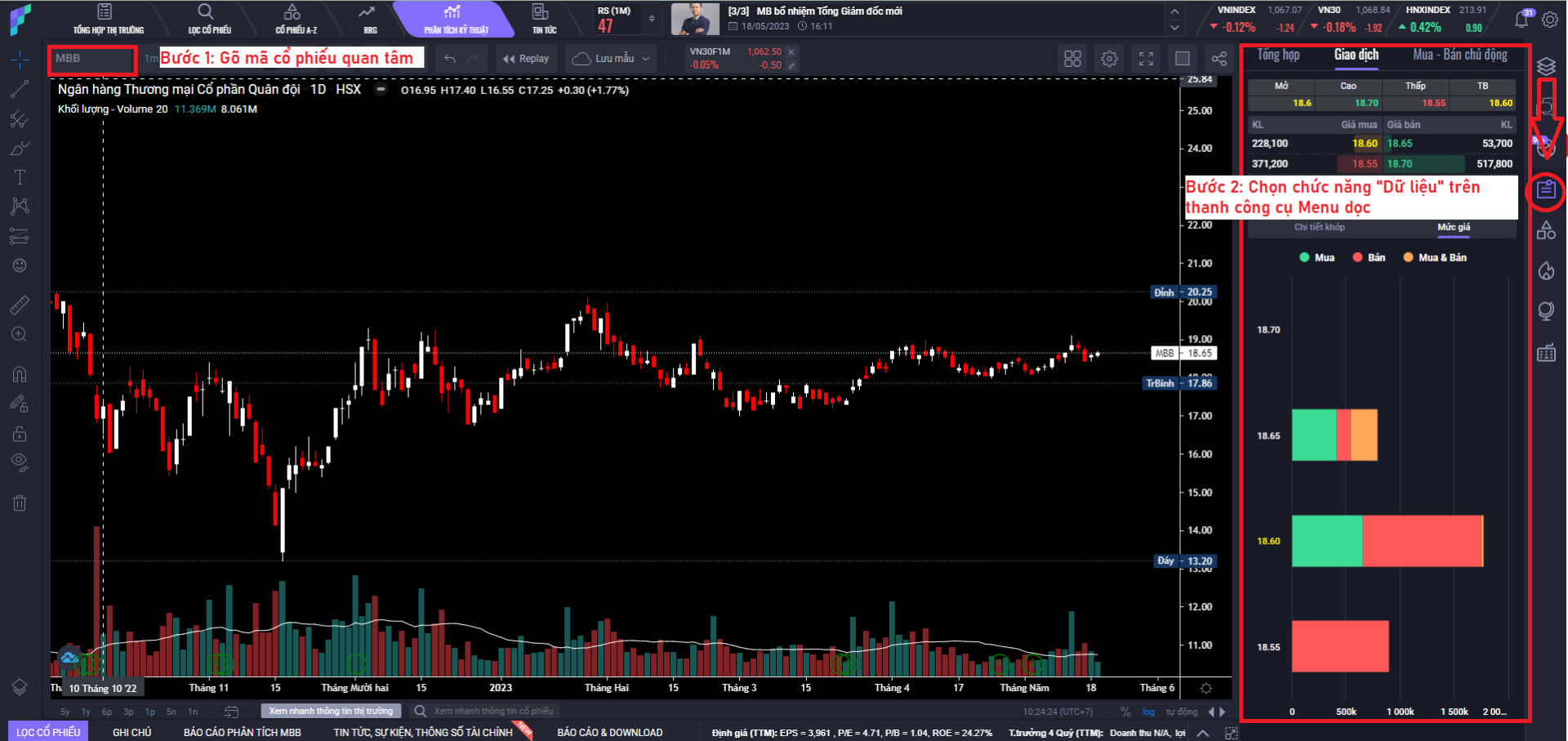The image size is (1568, 741).
Task: Switch to the Tổng hợp tab
Action: [1278, 56]
